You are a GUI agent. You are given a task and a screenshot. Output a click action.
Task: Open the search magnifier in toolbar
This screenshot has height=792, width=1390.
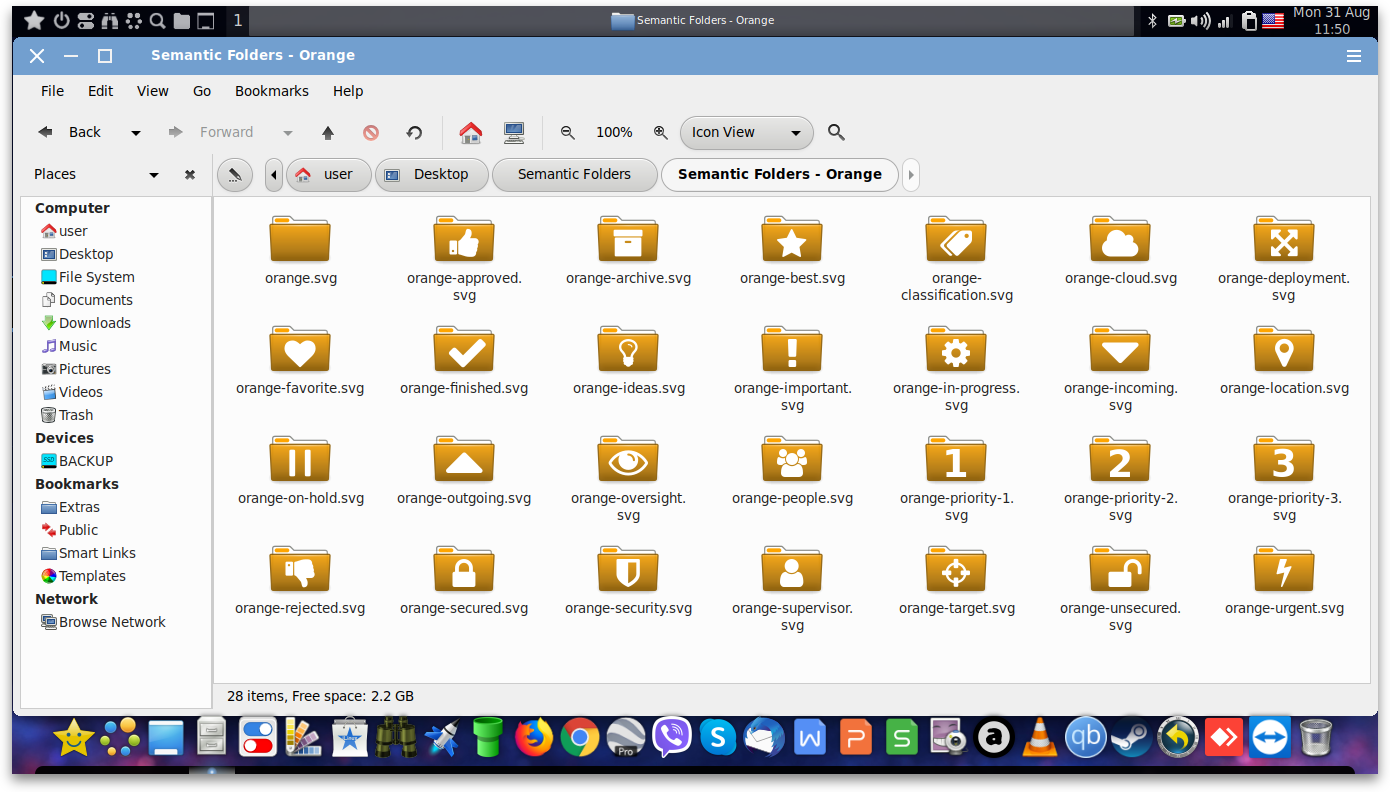tap(837, 132)
